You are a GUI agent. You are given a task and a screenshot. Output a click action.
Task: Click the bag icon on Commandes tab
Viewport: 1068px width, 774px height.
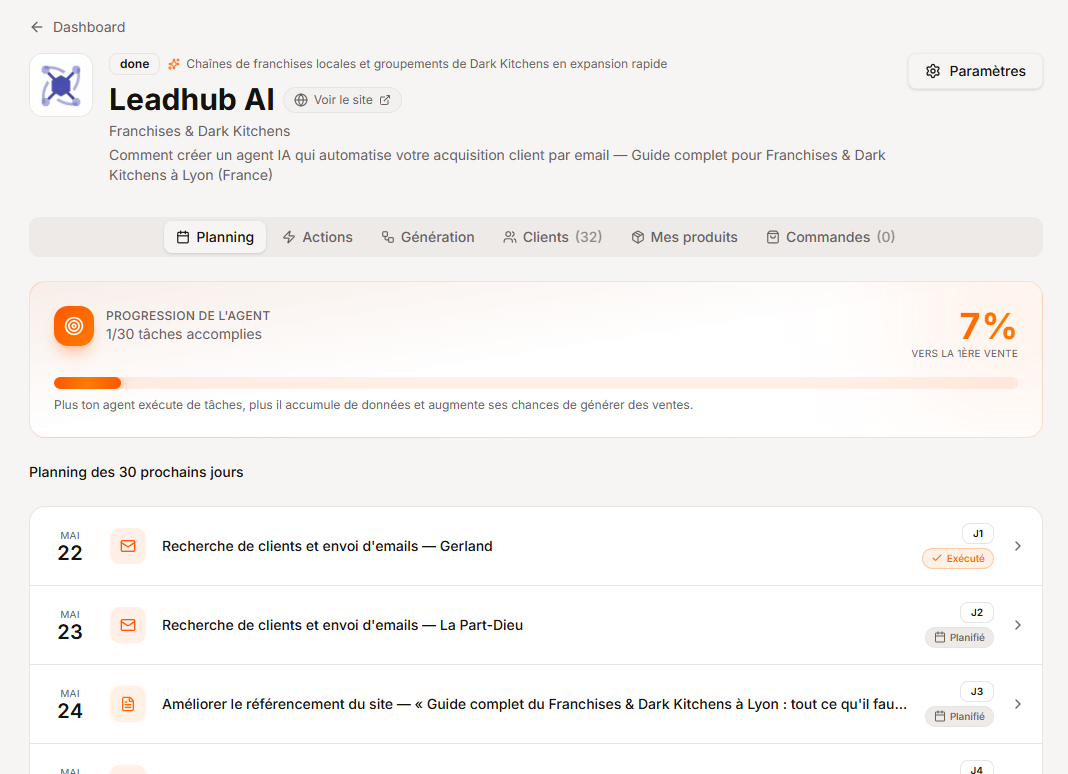773,237
